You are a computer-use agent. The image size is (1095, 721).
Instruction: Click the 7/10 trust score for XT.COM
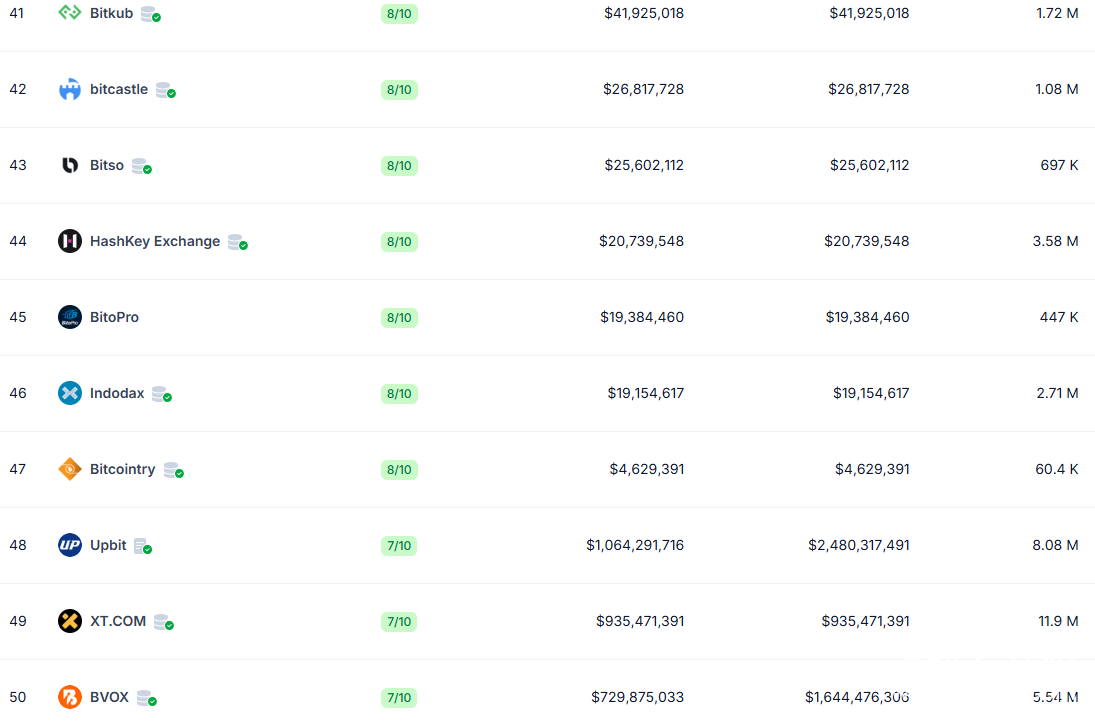pos(399,622)
